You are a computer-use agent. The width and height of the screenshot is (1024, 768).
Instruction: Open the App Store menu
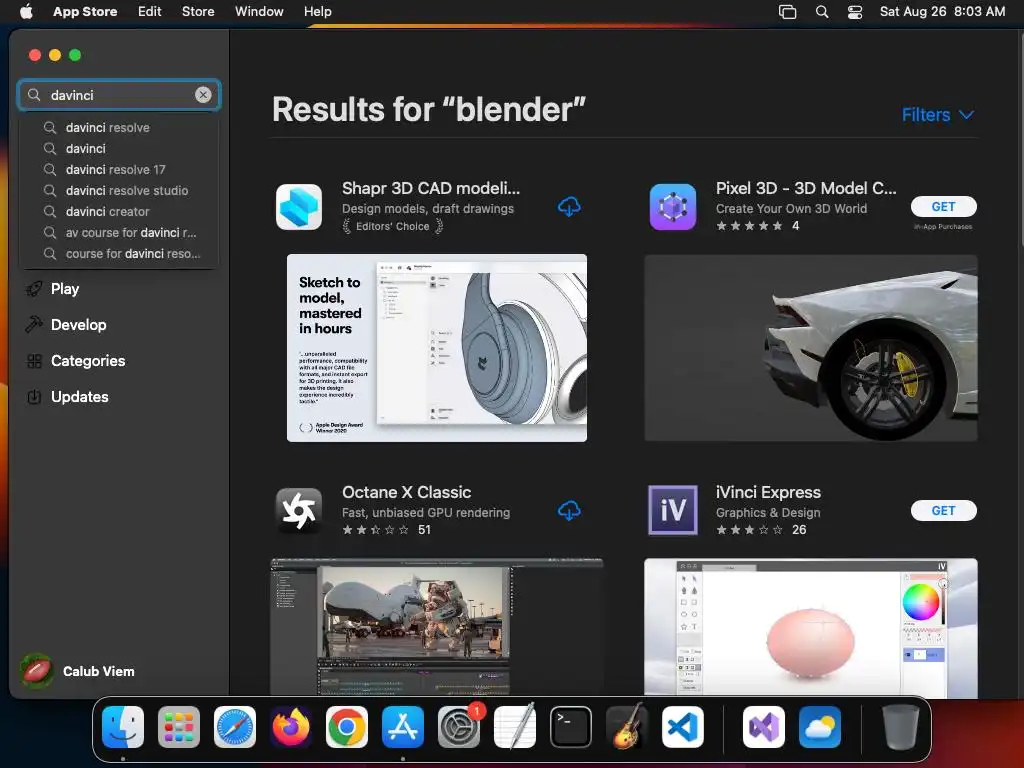click(x=85, y=11)
